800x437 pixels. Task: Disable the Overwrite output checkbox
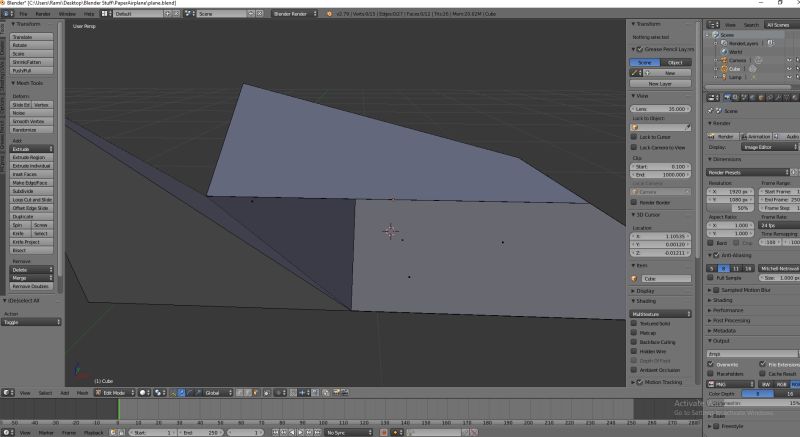711,364
